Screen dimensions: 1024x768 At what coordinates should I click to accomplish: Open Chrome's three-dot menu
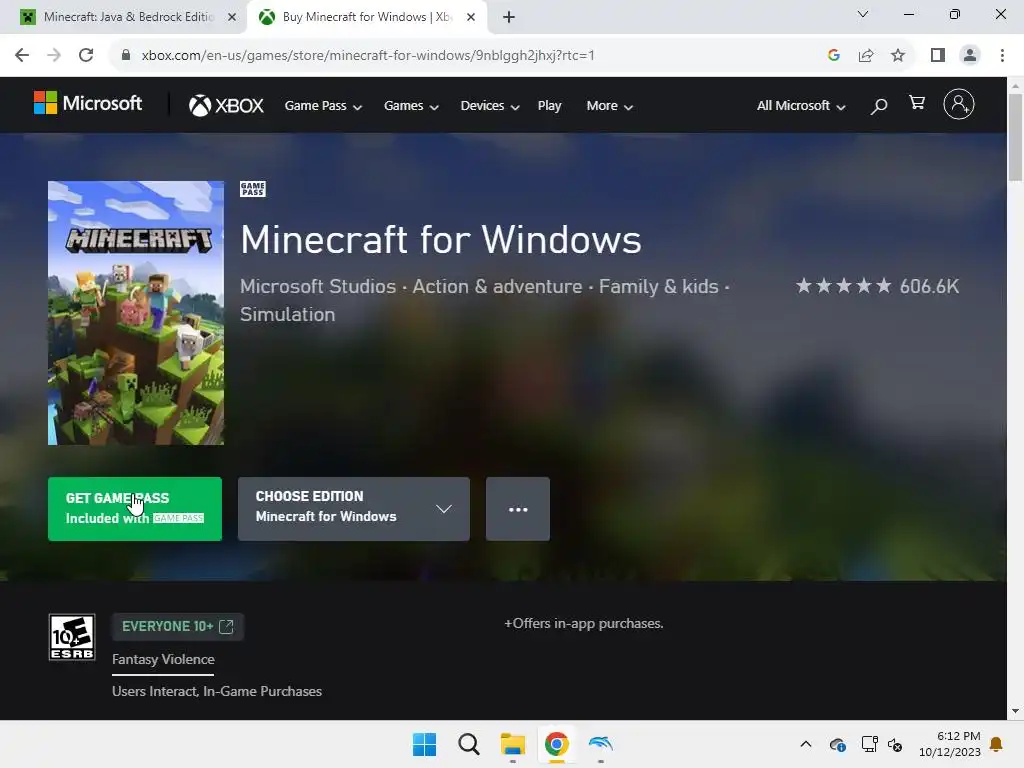pos(1002,55)
